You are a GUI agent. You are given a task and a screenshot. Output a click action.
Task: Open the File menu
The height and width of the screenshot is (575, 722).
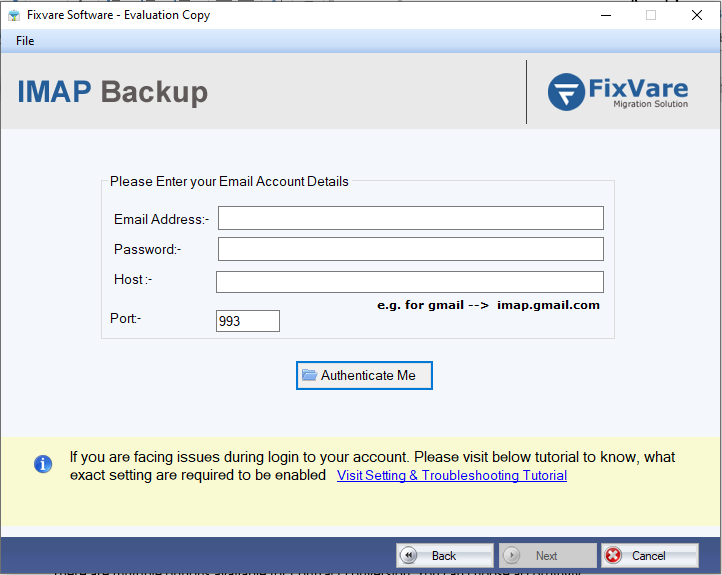25,41
